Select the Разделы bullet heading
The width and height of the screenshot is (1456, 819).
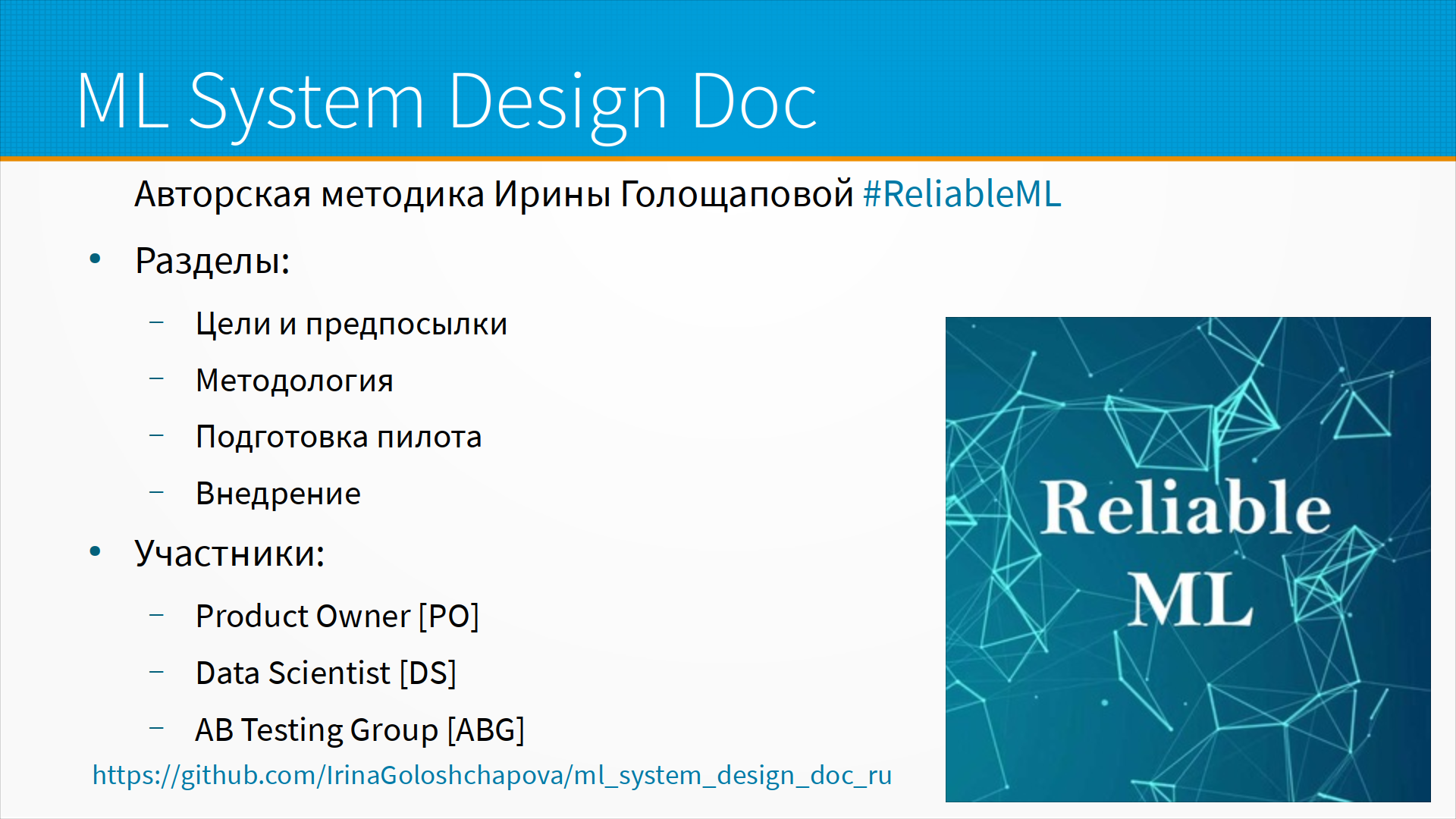coord(212,261)
